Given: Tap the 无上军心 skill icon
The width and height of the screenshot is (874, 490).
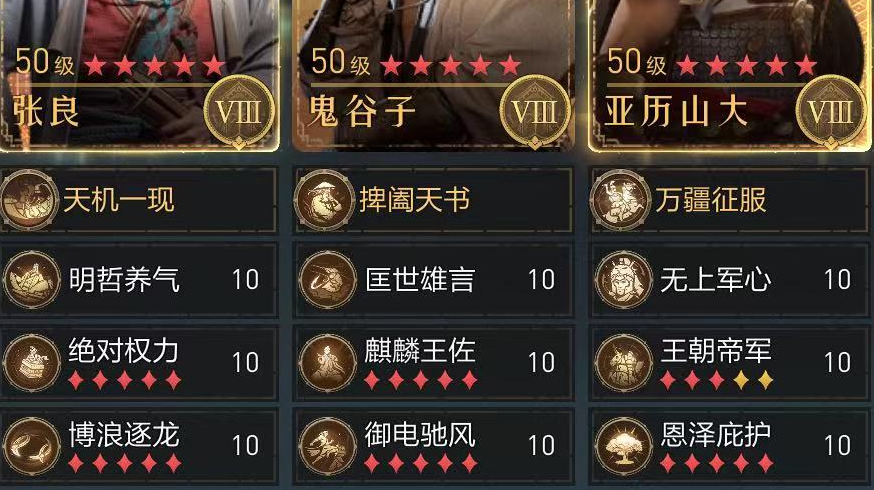Looking at the screenshot, I should click(624, 279).
